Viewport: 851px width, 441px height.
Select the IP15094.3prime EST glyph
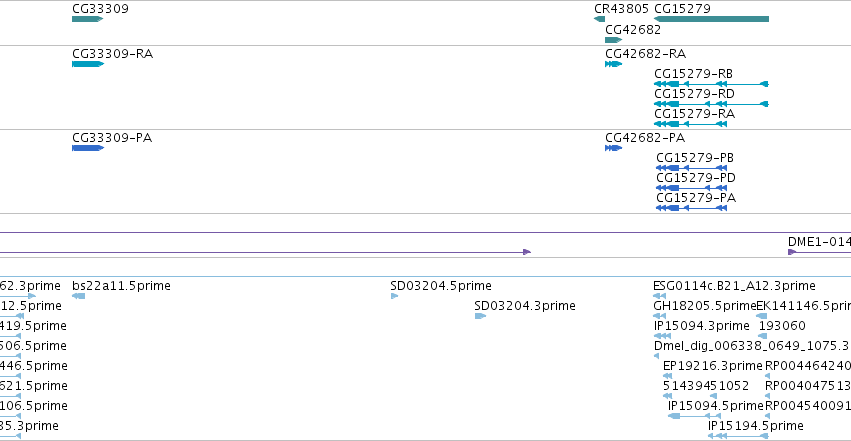point(663,336)
